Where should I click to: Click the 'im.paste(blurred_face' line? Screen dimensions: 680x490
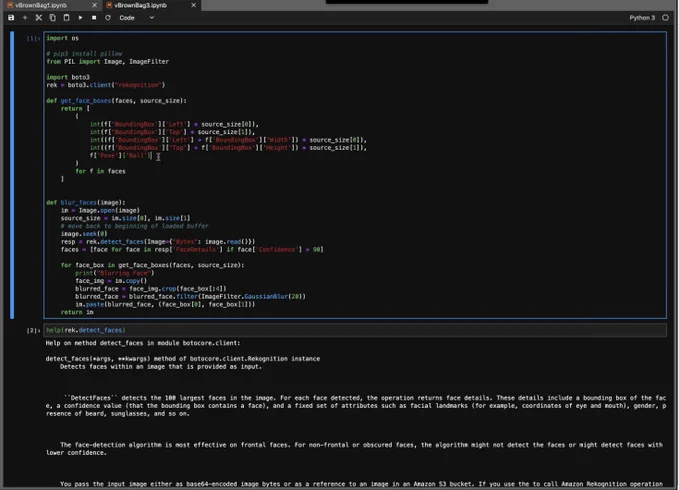[x=165, y=304]
